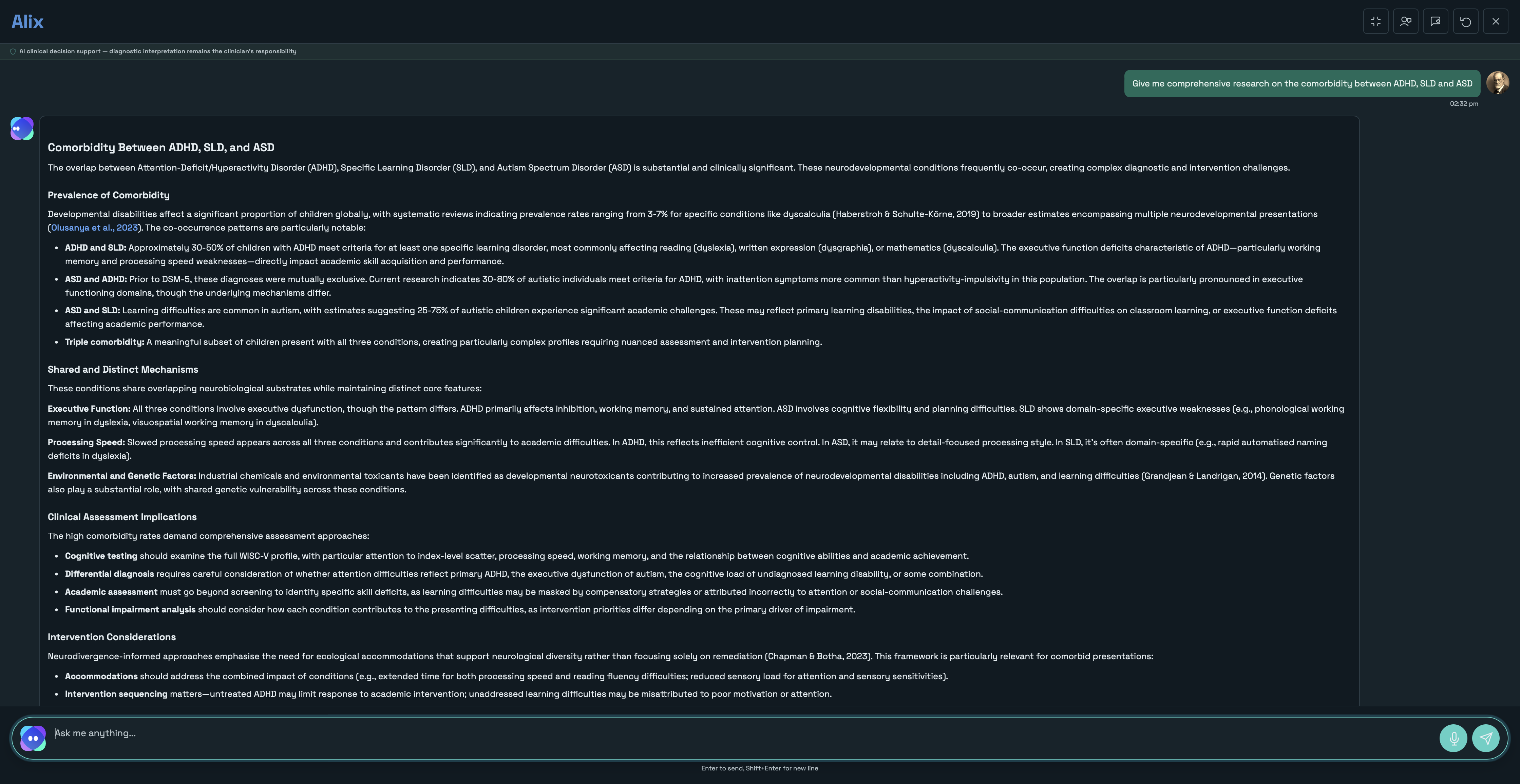This screenshot has width=1520, height=784.
Task: Click the user message about ADHD, SLD and ASD
Action: point(1302,84)
